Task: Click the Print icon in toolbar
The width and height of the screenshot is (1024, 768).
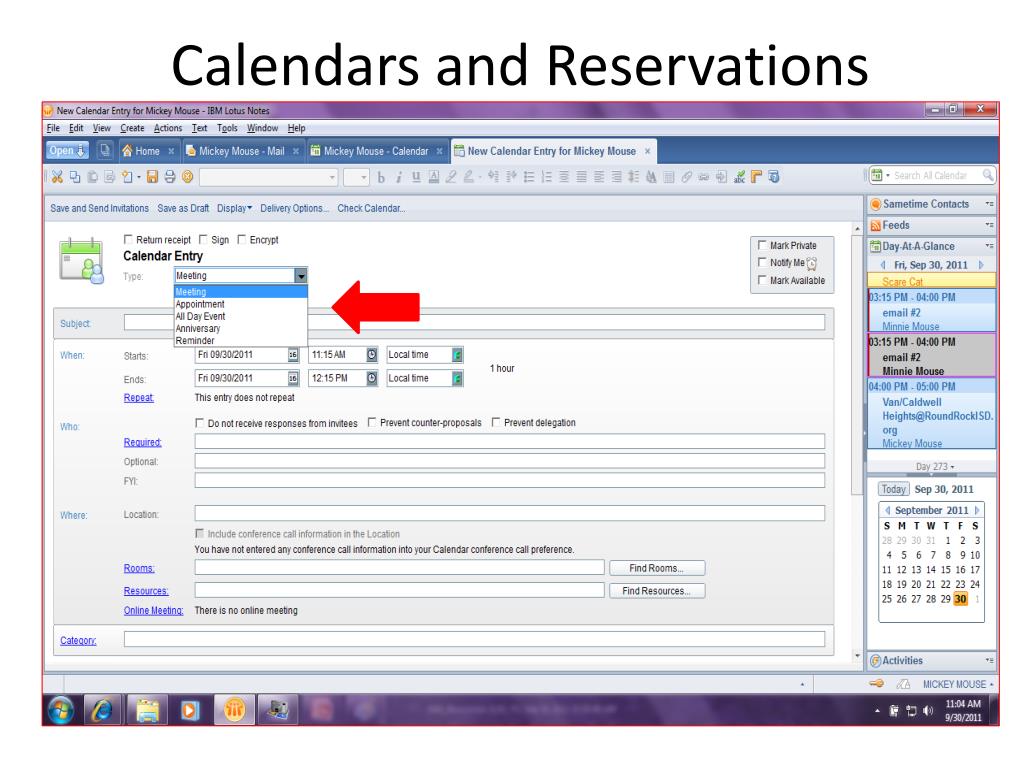Action: (170, 177)
